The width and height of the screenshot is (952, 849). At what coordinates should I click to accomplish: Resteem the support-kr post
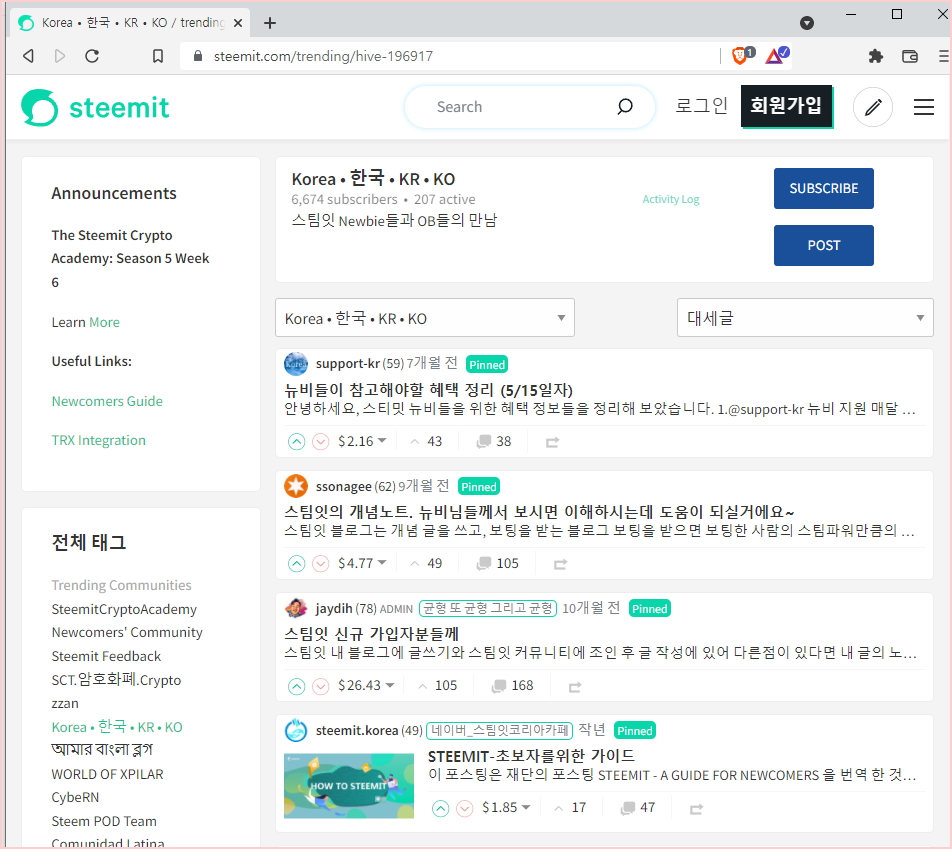[552, 442]
